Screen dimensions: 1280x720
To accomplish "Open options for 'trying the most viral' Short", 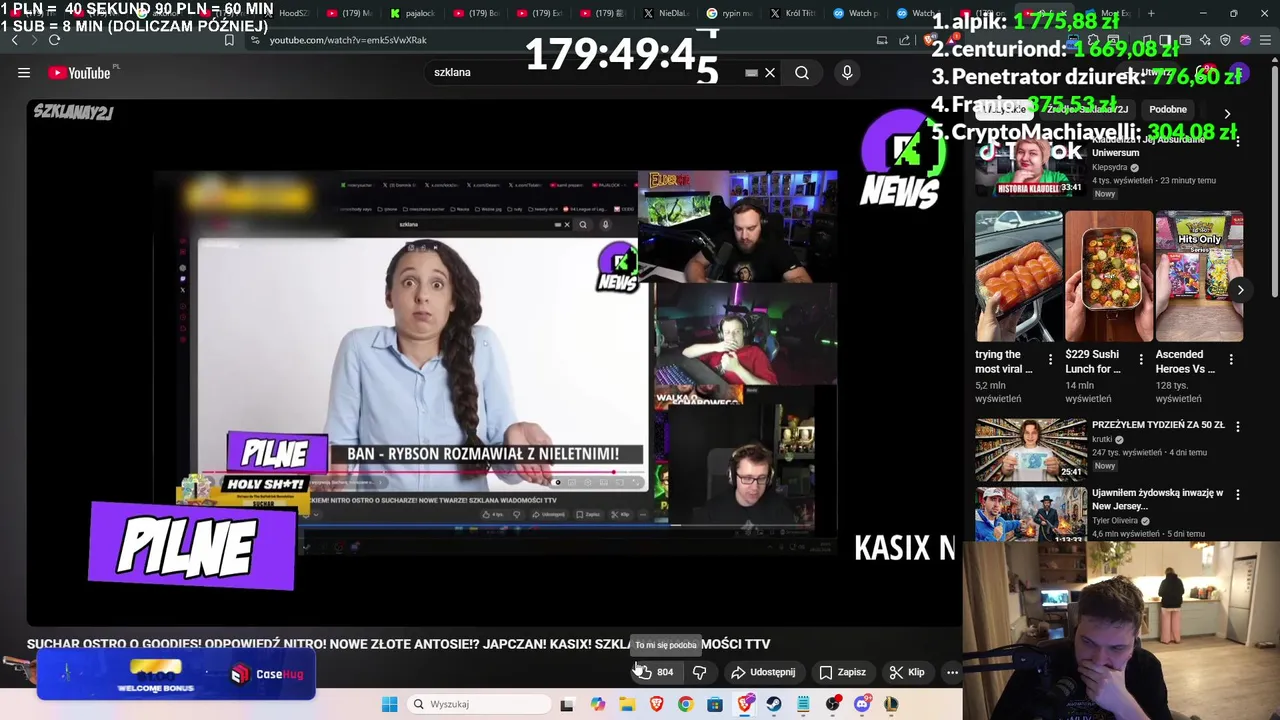I will [1050, 360].
